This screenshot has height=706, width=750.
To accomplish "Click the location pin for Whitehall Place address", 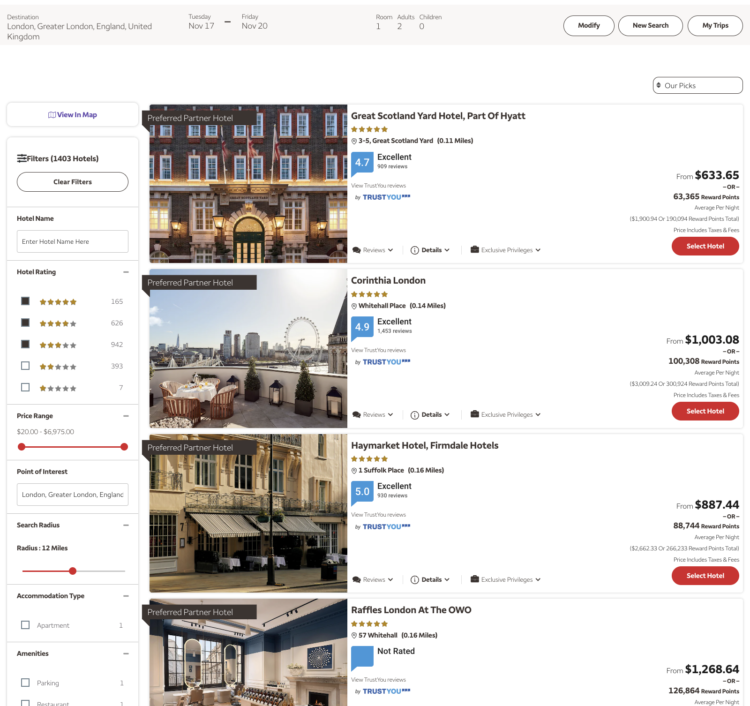I will [x=354, y=306].
